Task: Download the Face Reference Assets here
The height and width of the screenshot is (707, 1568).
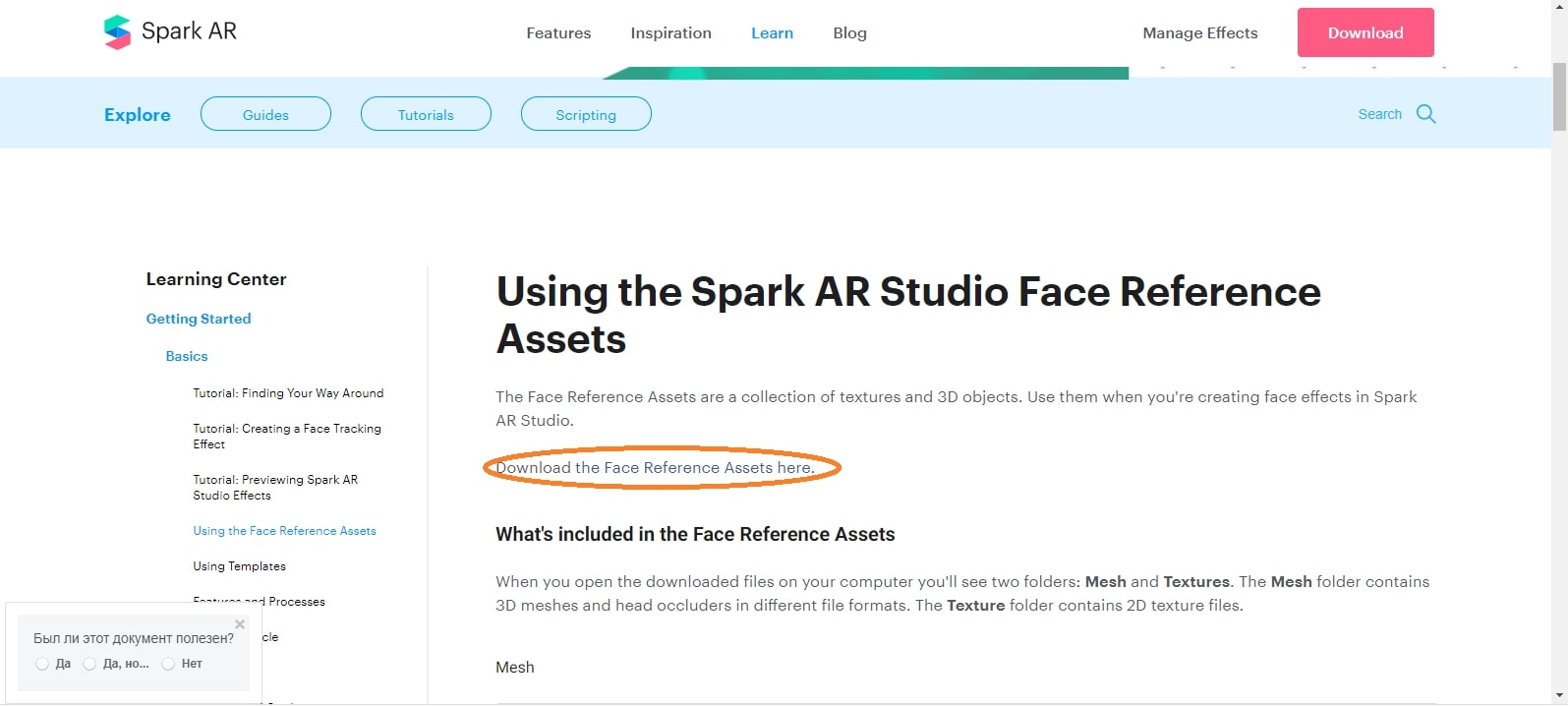Action: pyautogui.click(x=655, y=467)
